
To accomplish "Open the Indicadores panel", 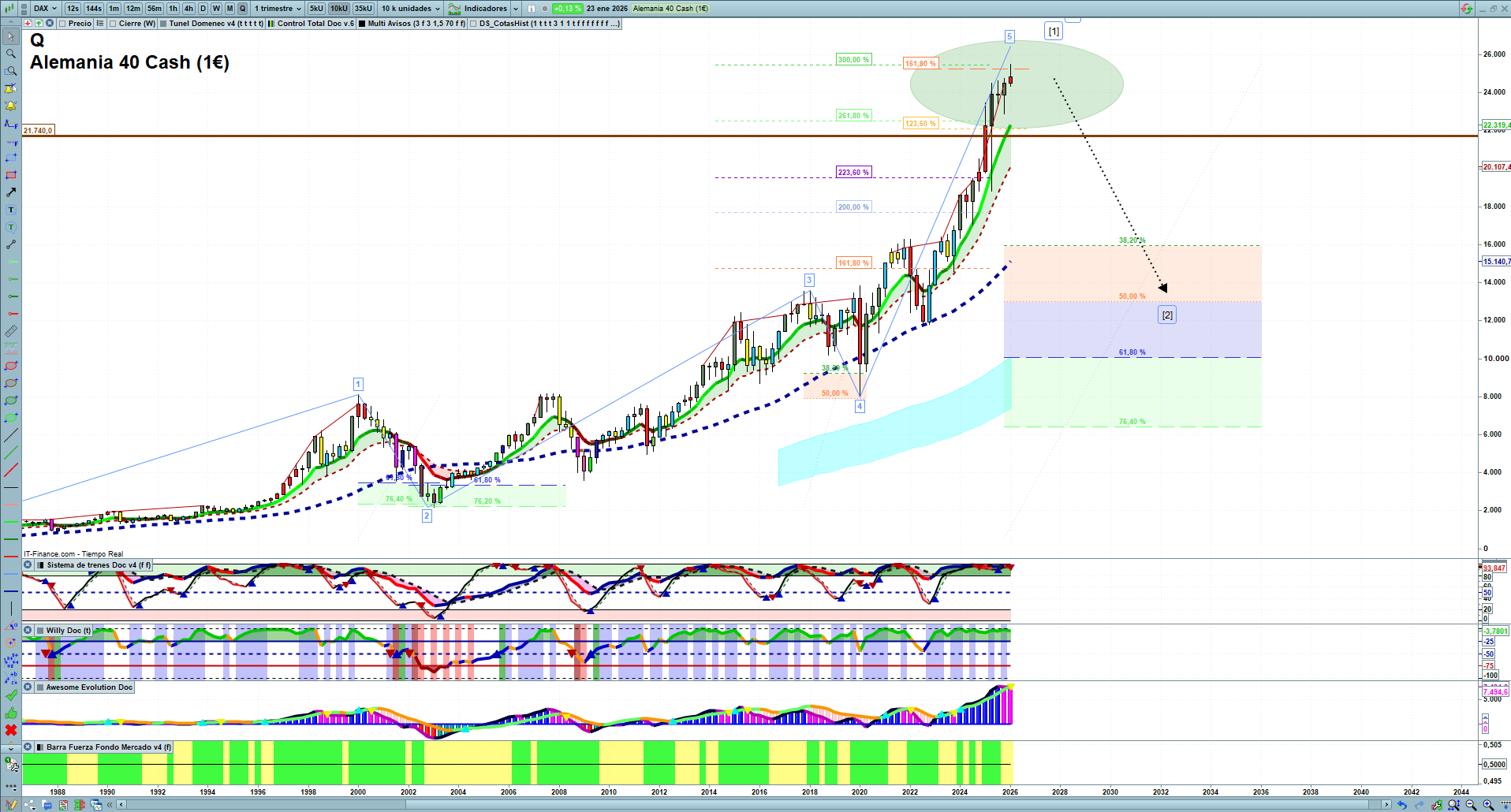I will pyautogui.click(x=478, y=9).
